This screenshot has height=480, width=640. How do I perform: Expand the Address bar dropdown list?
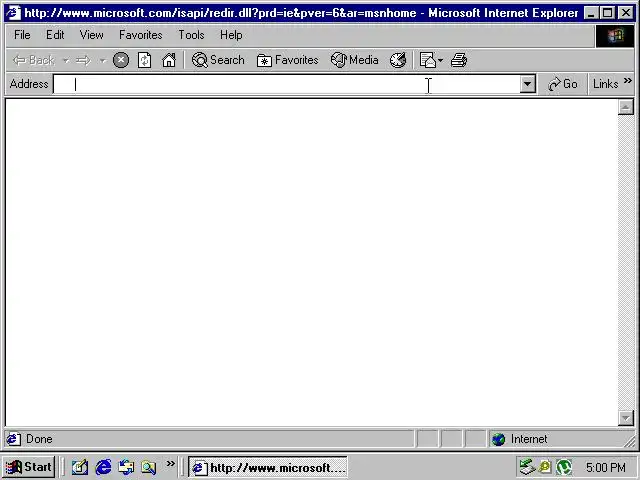coord(528,84)
